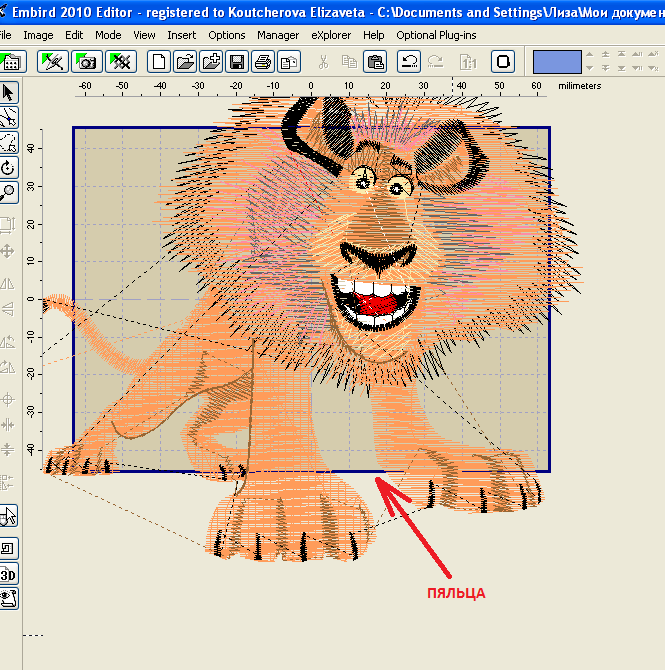Screen dimensions: 665x670
Task: Undo the last action
Action: point(409,62)
